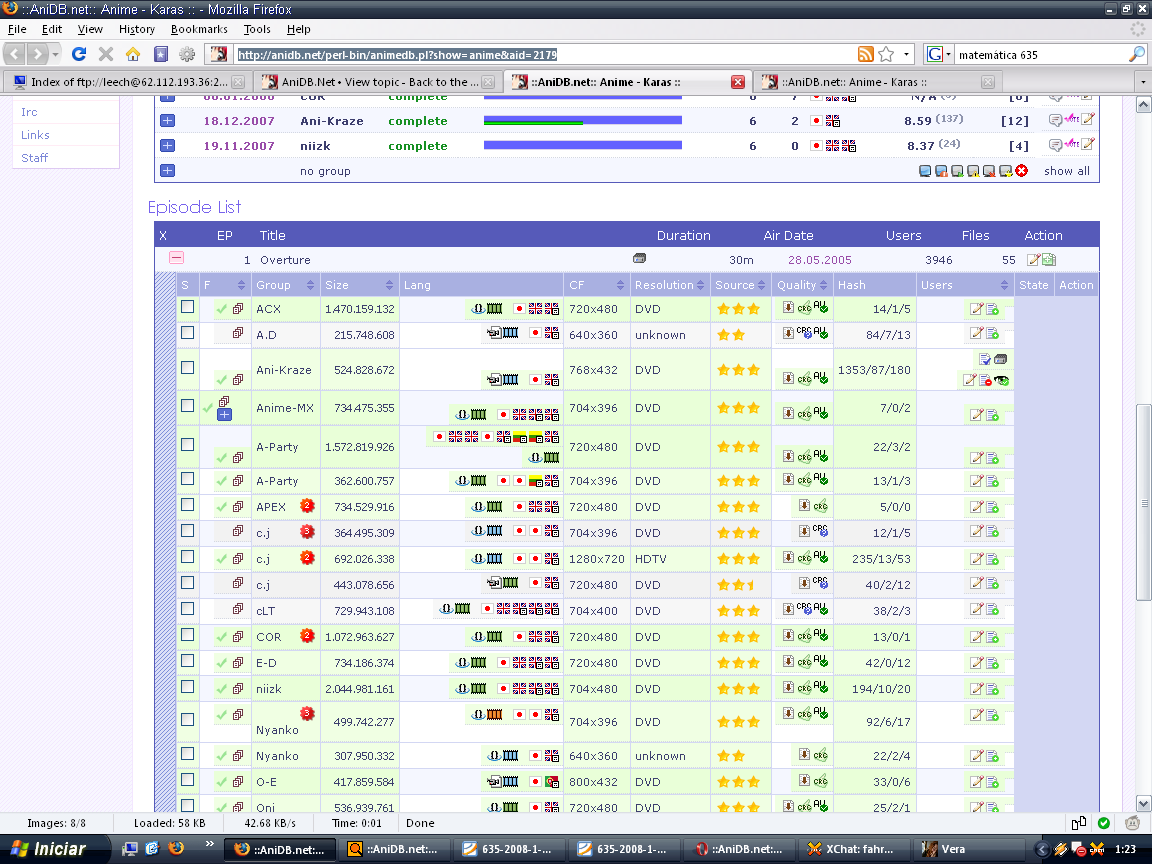The image size is (1152, 864).
Task: Click the Google search field
Action: click(1038, 54)
